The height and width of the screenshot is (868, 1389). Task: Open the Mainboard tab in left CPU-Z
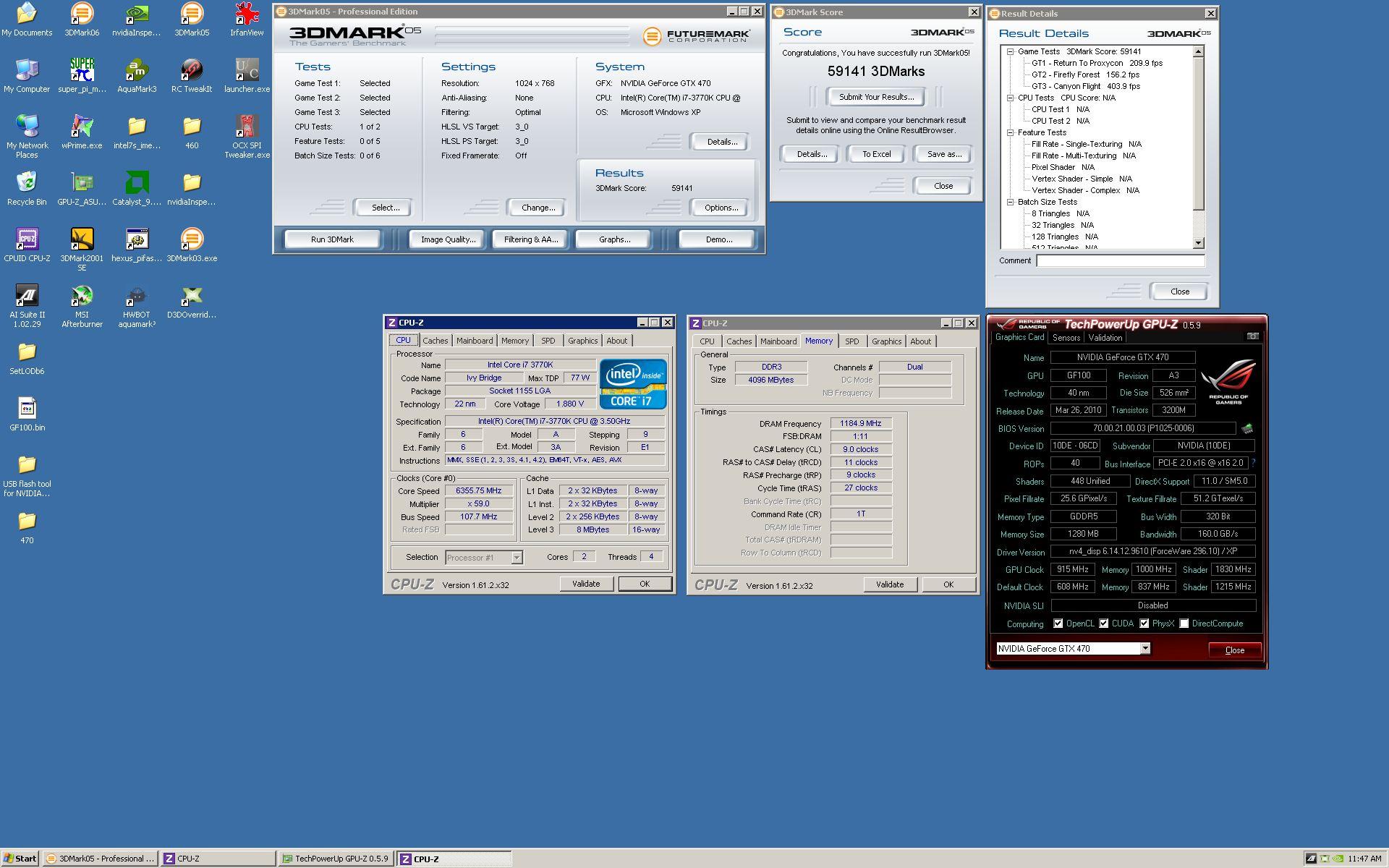[475, 341]
